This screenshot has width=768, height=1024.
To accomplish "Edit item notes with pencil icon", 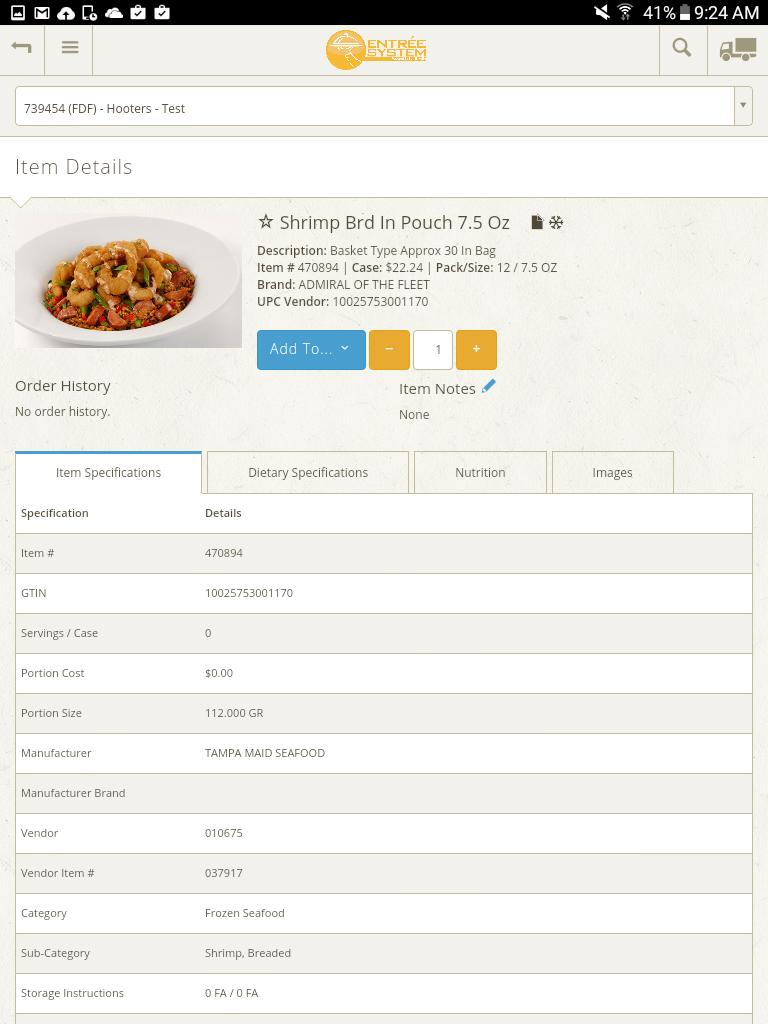I will click(x=488, y=387).
